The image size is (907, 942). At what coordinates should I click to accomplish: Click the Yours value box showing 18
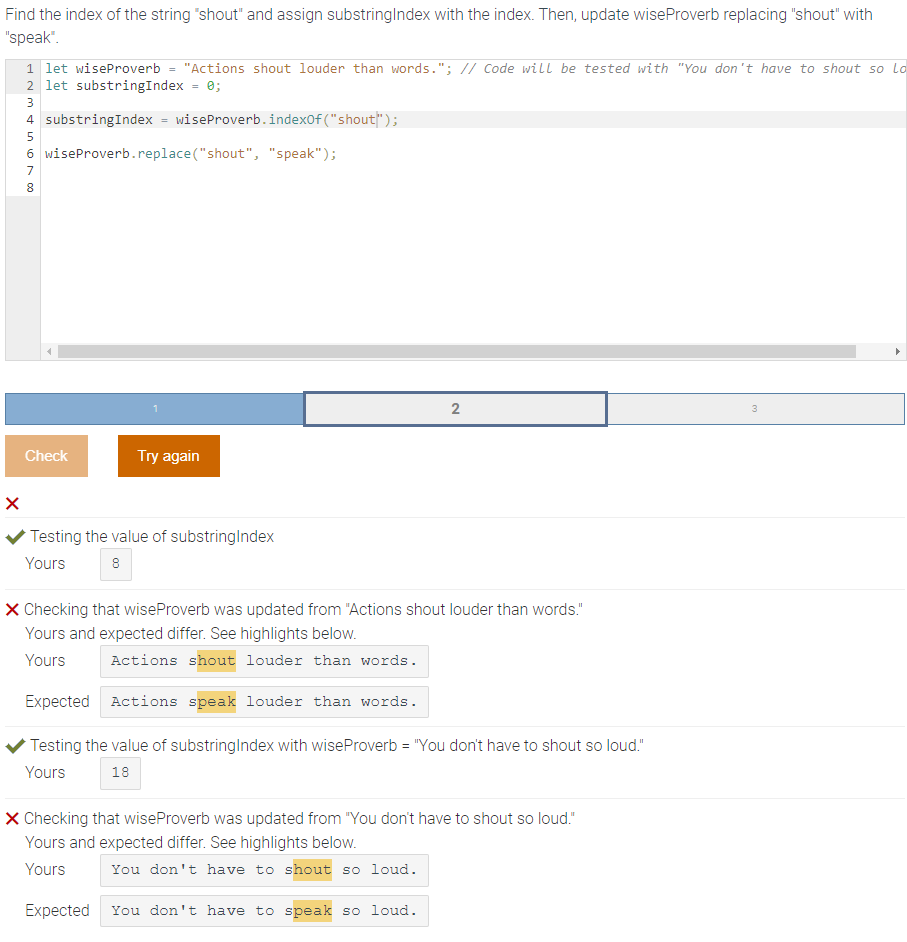point(120,773)
